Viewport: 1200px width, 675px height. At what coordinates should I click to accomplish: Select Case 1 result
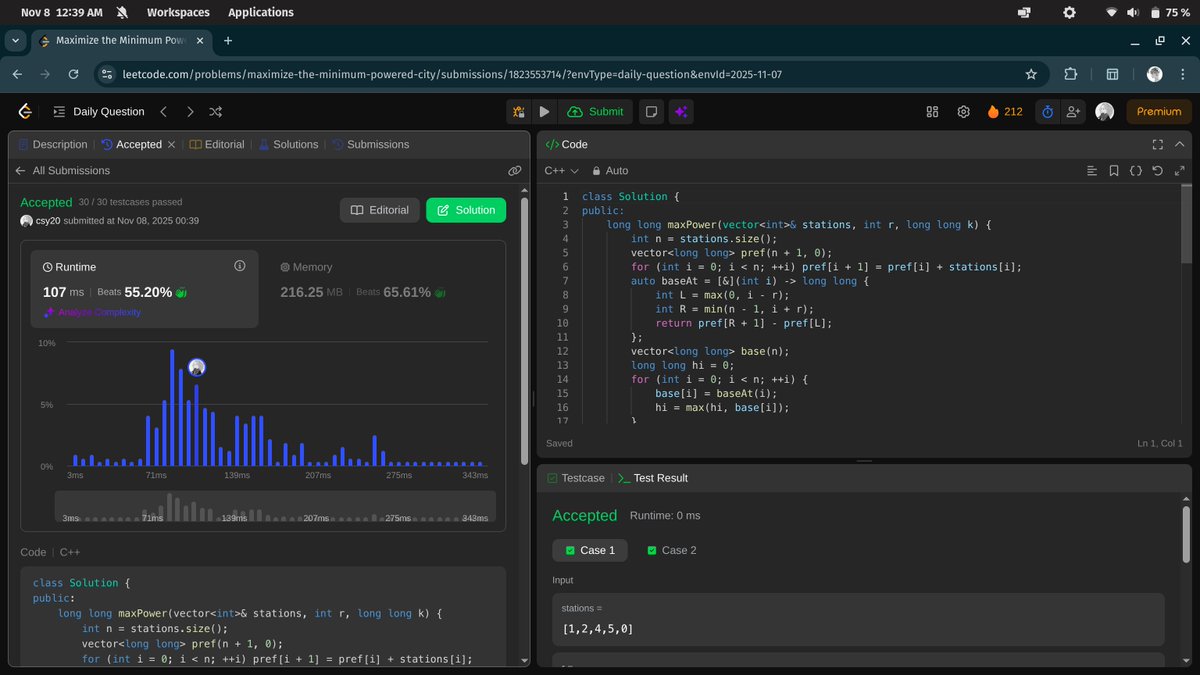click(x=590, y=550)
